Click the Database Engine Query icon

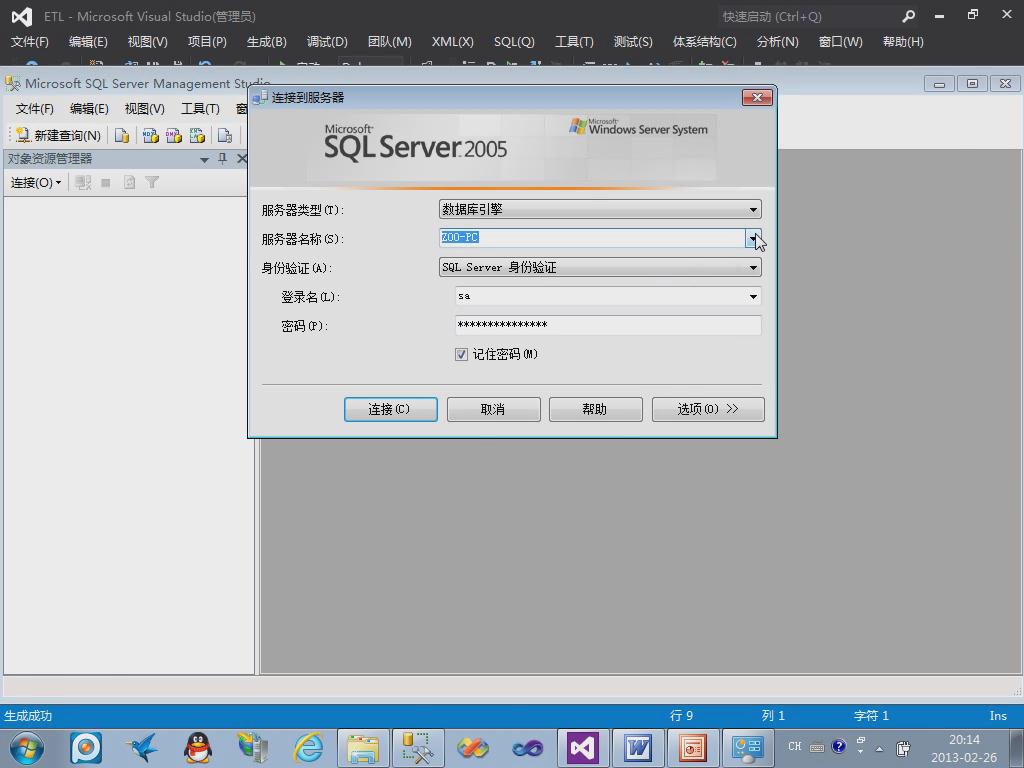[121, 135]
